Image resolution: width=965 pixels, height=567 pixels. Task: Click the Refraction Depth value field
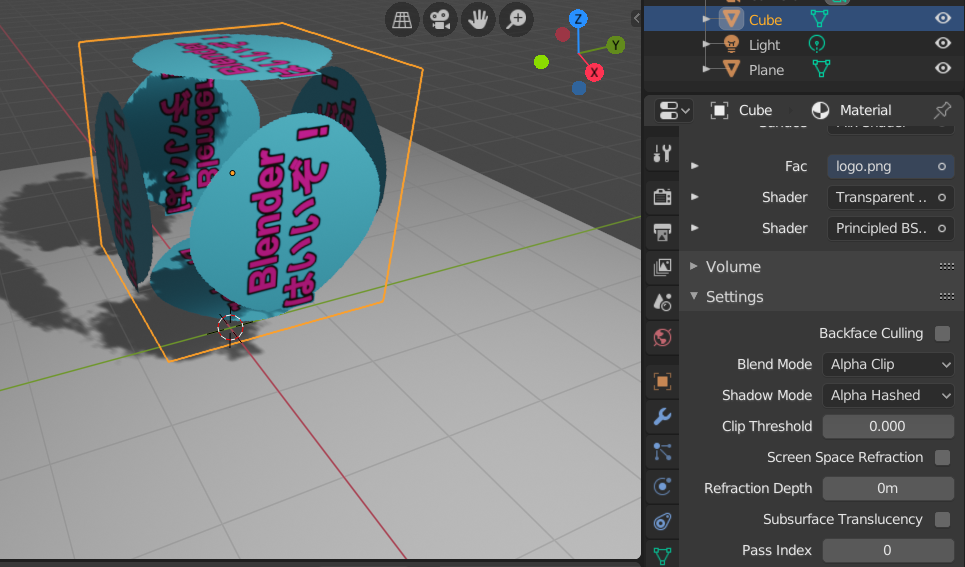coord(888,488)
